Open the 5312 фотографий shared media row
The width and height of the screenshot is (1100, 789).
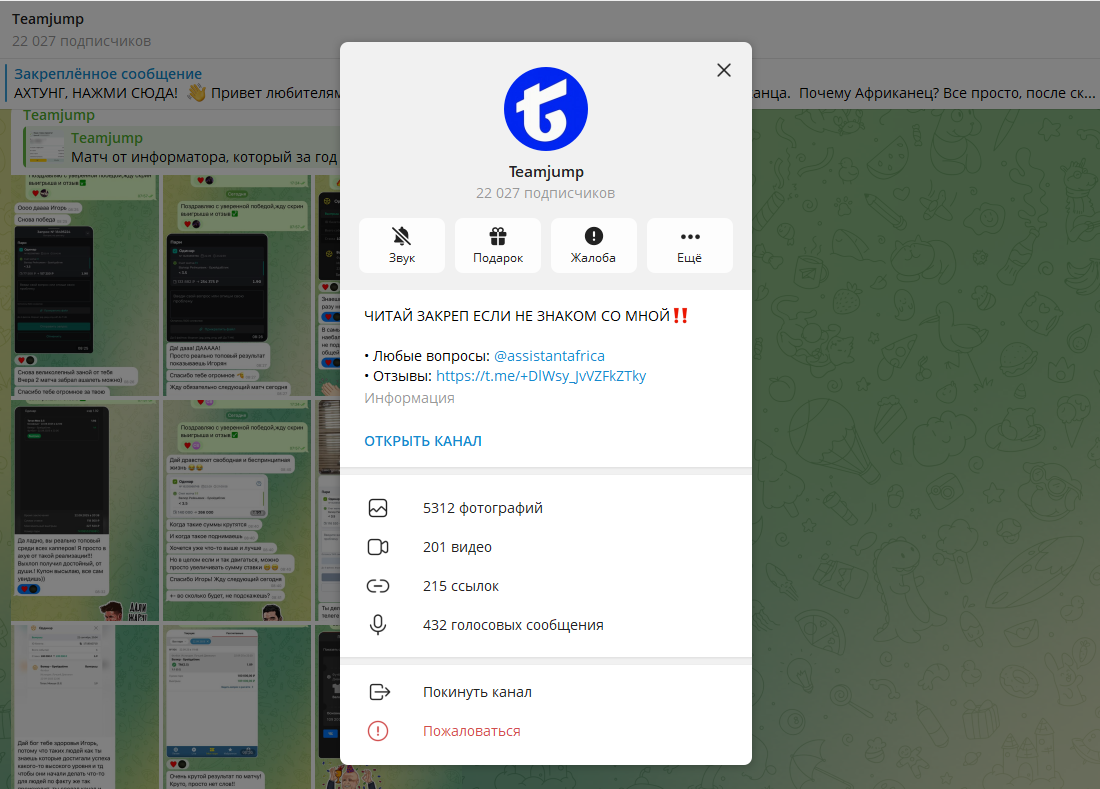[x=546, y=508]
